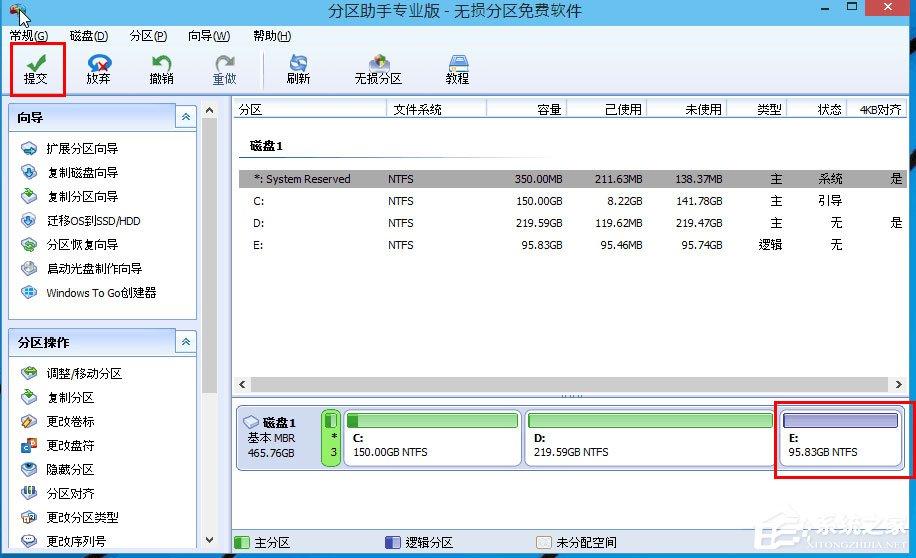Image resolution: width=916 pixels, height=558 pixels.
Task: Click the 刷新 refresh icon
Action: [x=299, y=62]
